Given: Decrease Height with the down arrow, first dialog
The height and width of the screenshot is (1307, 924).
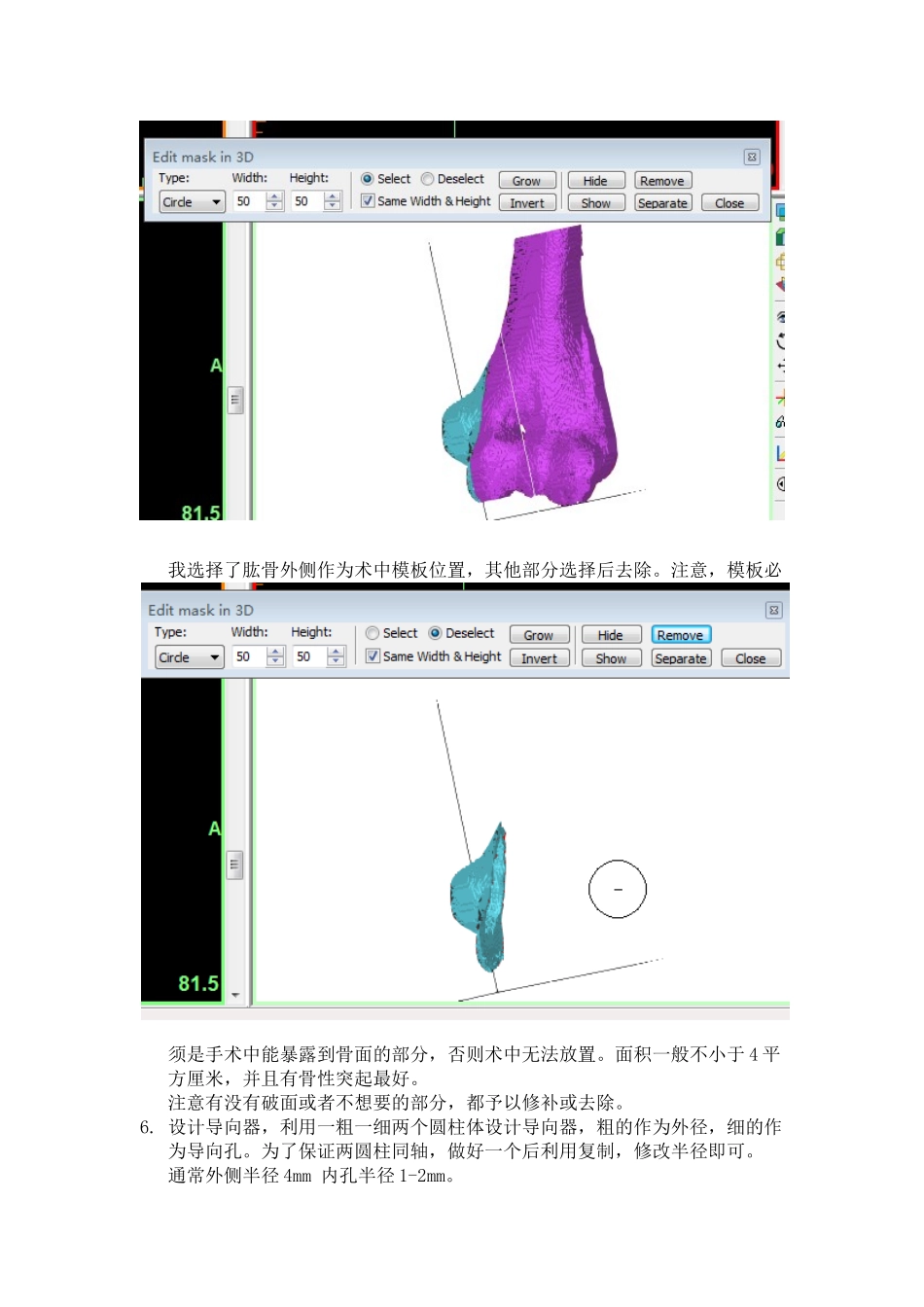Looking at the screenshot, I should [x=333, y=206].
